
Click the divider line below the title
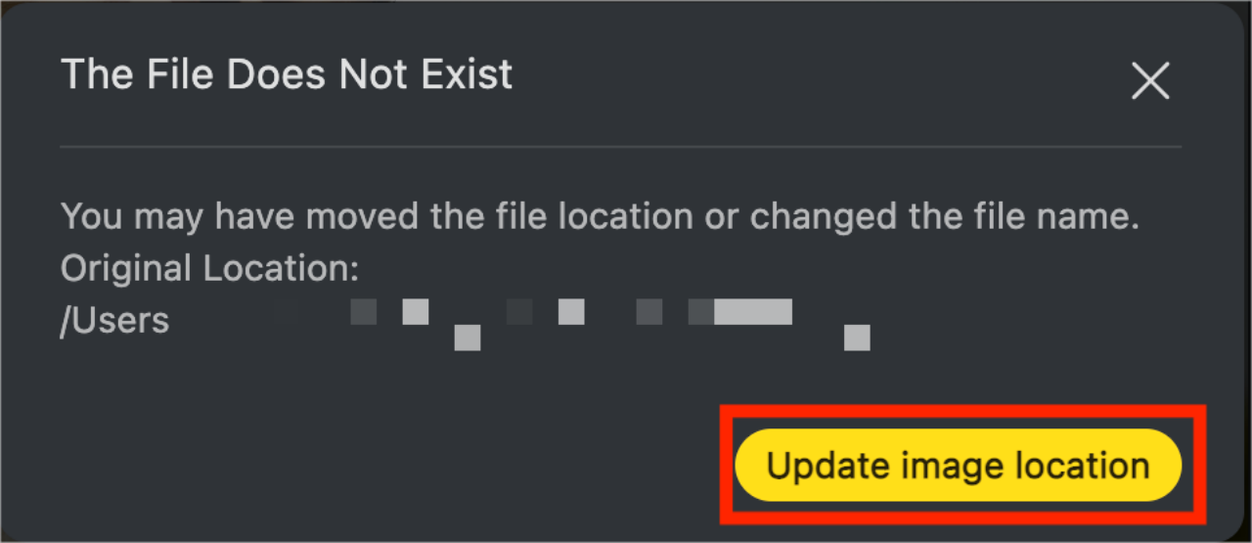(x=621, y=147)
